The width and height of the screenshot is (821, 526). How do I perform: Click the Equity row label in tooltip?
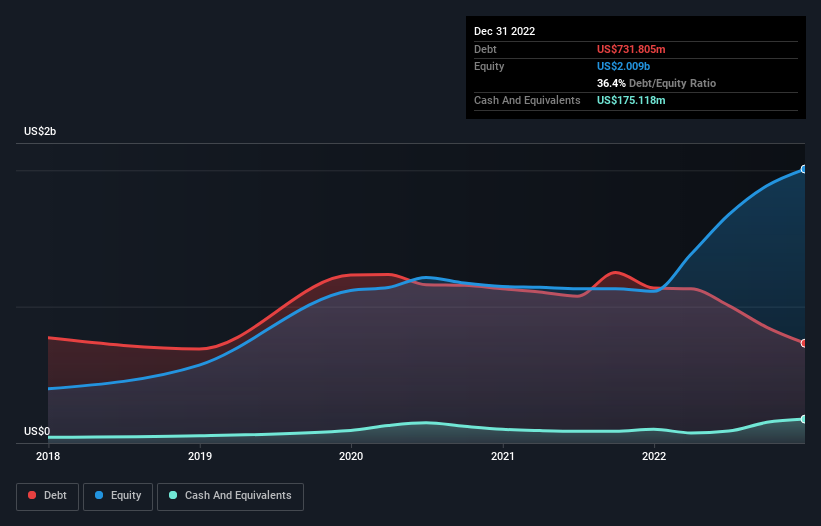coord(489,66)
